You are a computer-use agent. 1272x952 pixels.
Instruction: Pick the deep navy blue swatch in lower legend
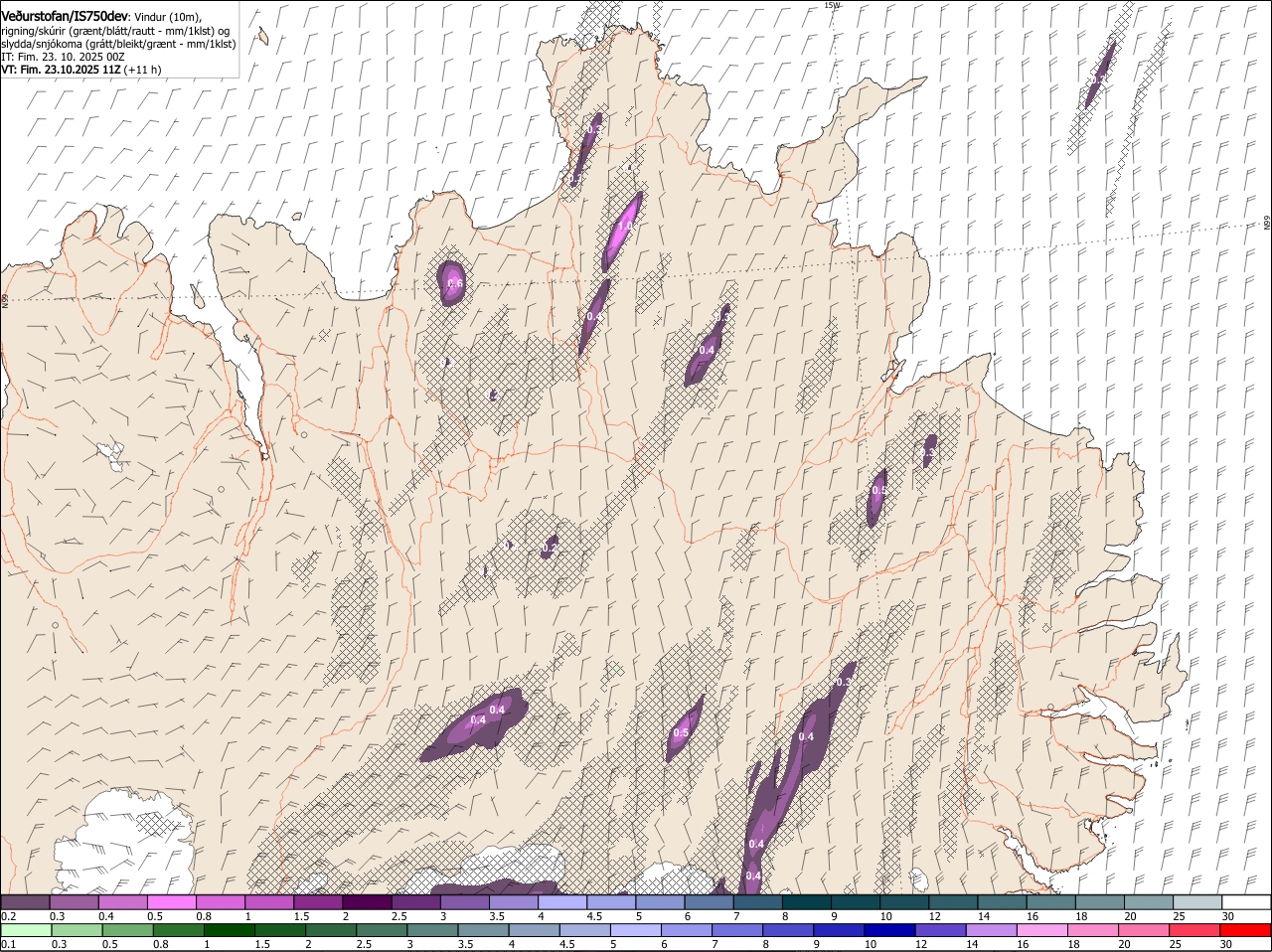[889, 930]
